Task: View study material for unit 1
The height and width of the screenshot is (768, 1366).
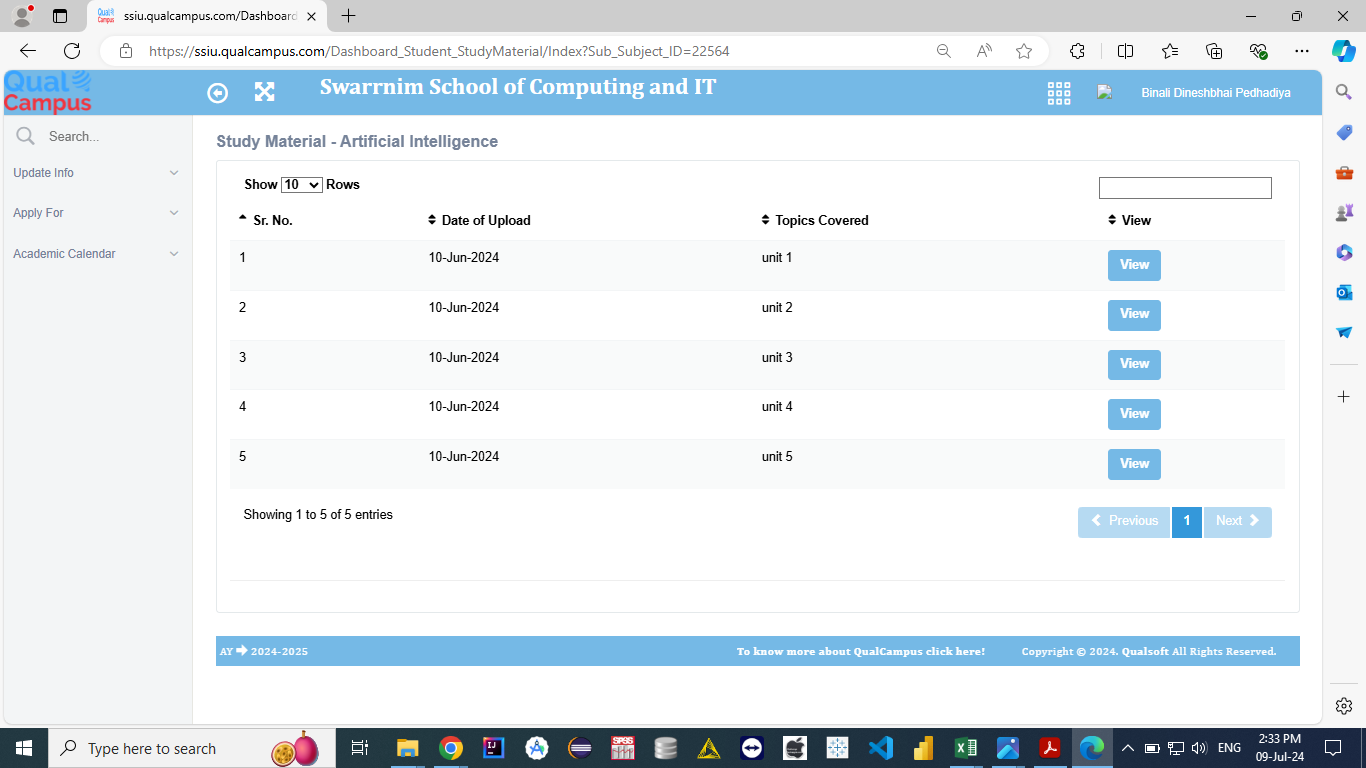Action: pyautogui.click(x=1134, y=265)
